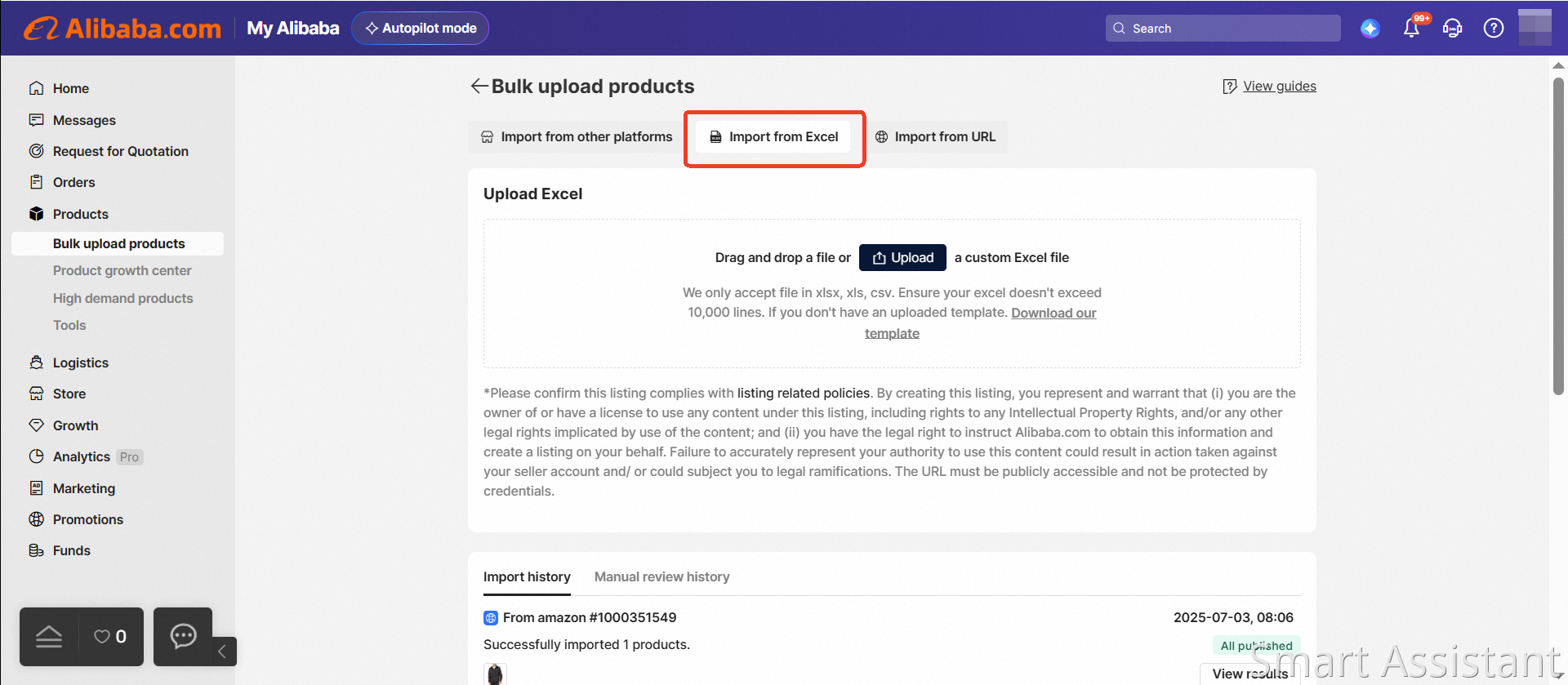This screenshot has width=1568, height=685.
Task: Select the Manual review history tab
Action: tap(661, 576)
